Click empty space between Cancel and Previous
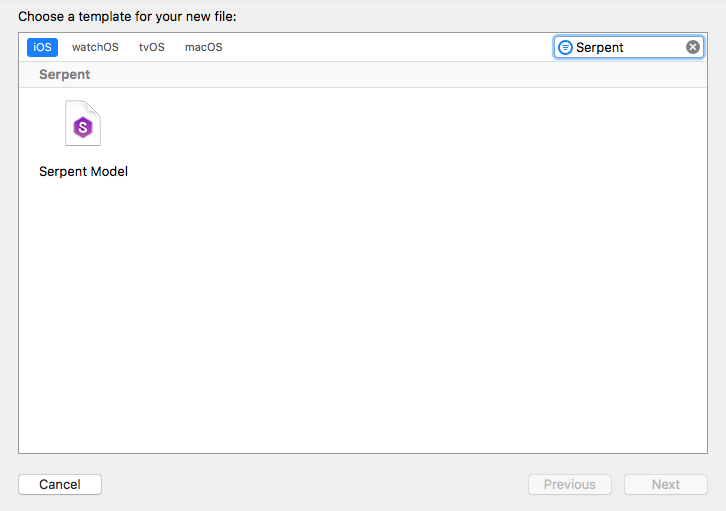 click(x=310, y=484)
